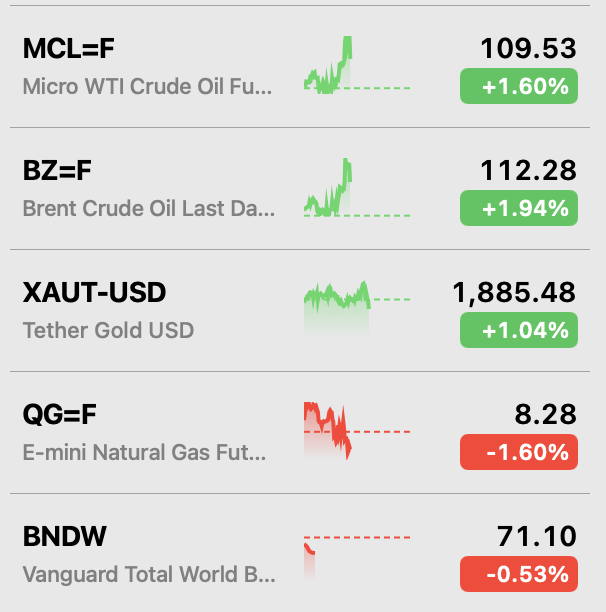This screenshot has width=606, height=612.
Task: Toggle the +1.04% change badge
Action: [519, 330]
